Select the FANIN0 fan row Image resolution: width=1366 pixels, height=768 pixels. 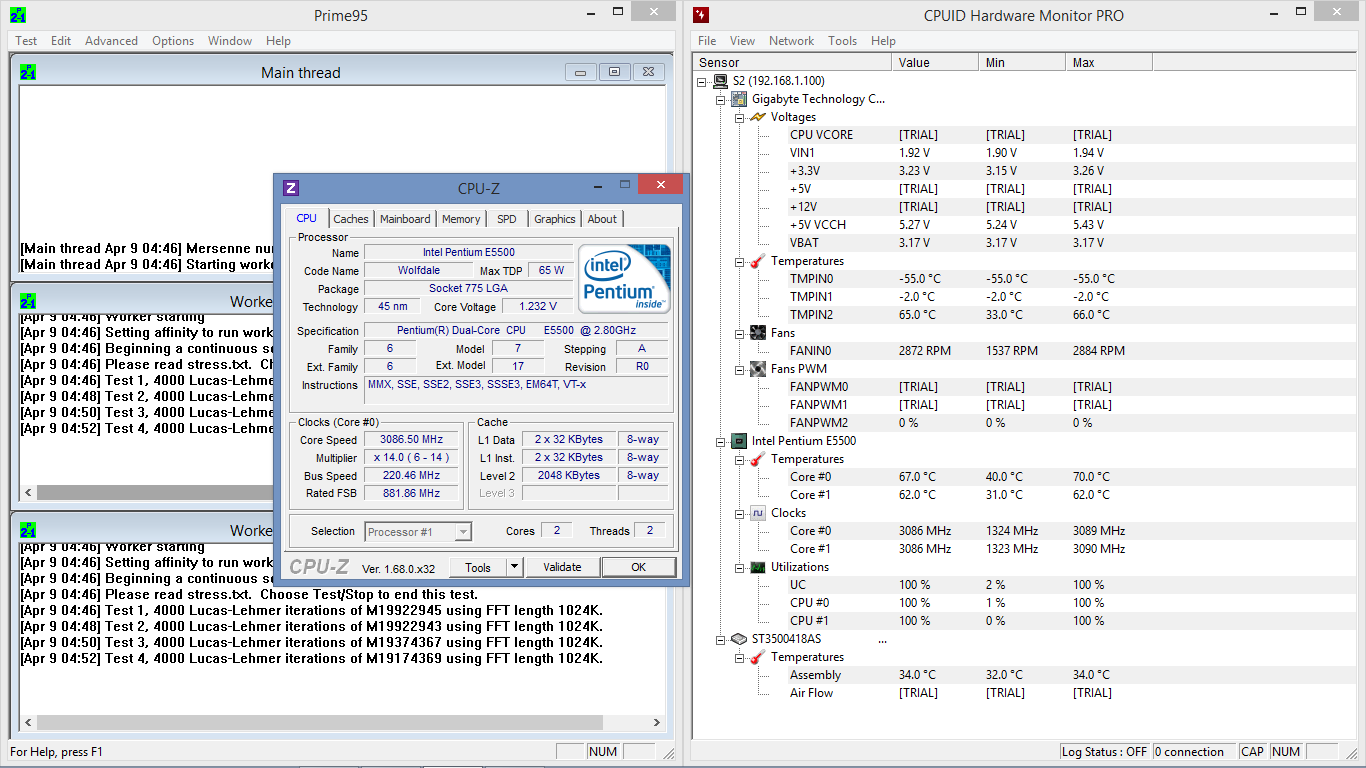1026,351
